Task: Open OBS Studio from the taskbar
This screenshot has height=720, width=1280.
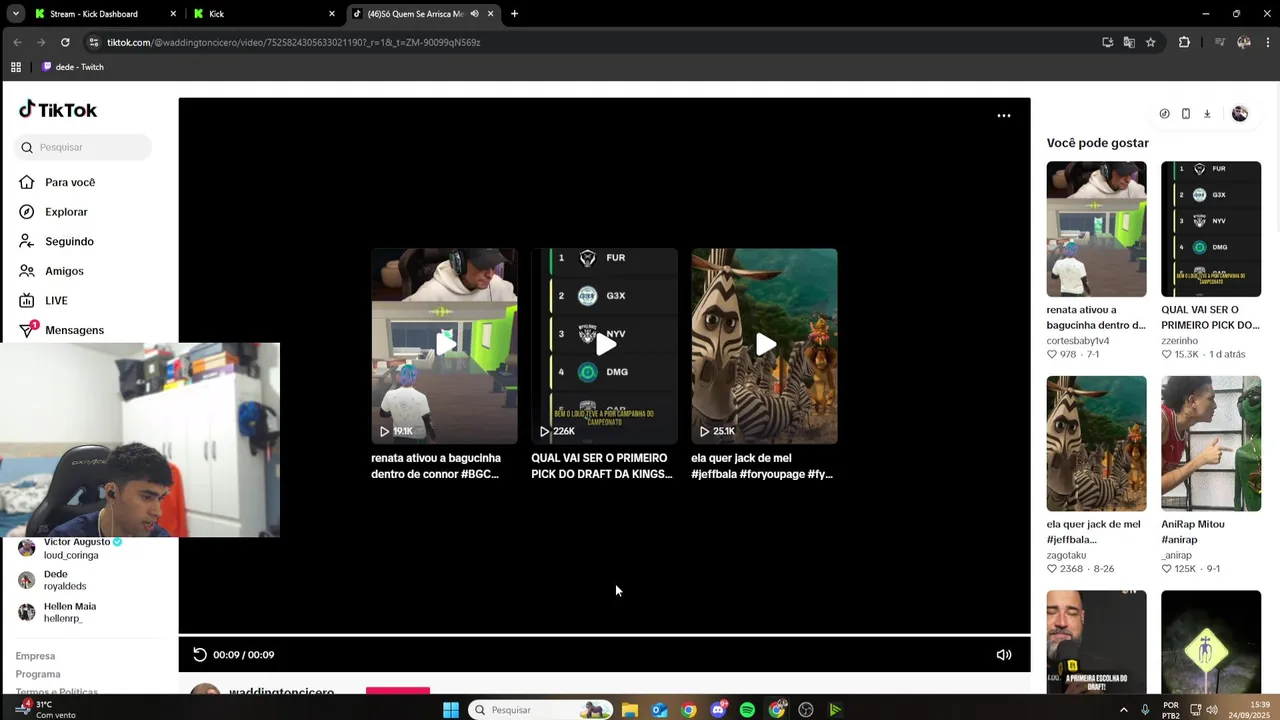Action: pyautogui.click(x=806, y=710)
